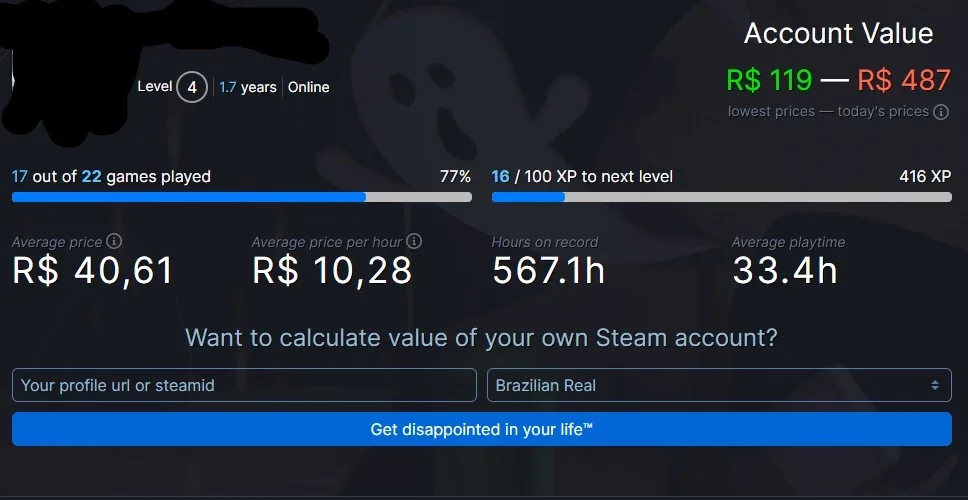Click the Online status text
This screenshot has height=500, width=968.
[x=309, y=87]
